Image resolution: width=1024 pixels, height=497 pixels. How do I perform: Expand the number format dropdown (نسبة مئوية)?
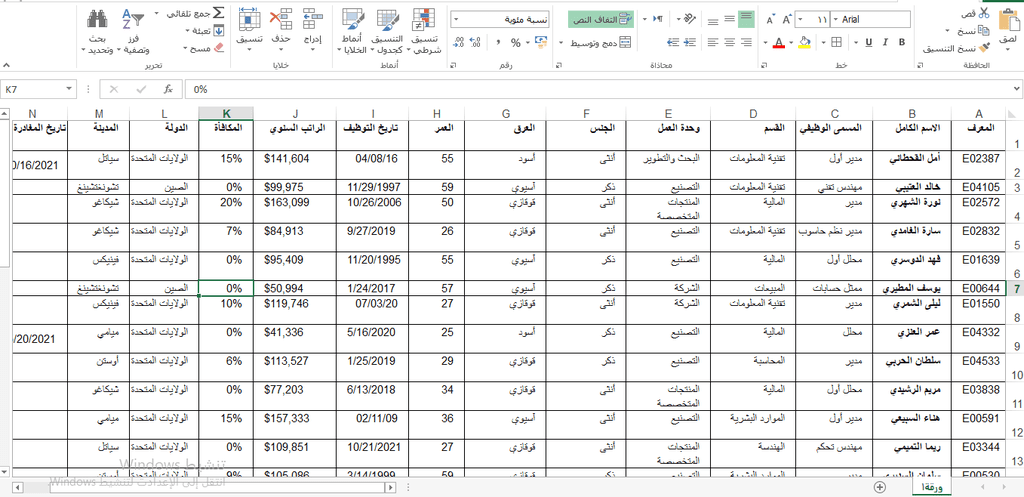point(456,19)
